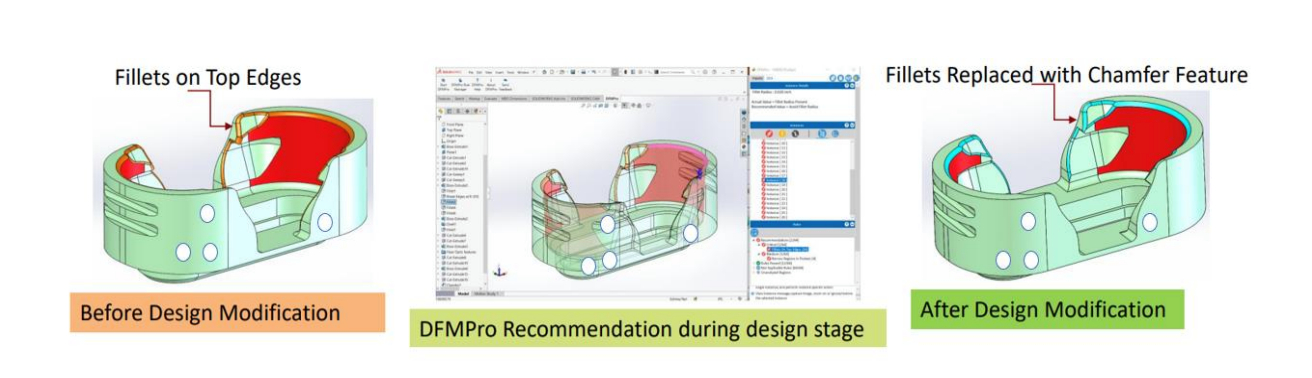Click the yellow warning filter icon
Screen dimensions: 1312x378
tap(782, 133)
